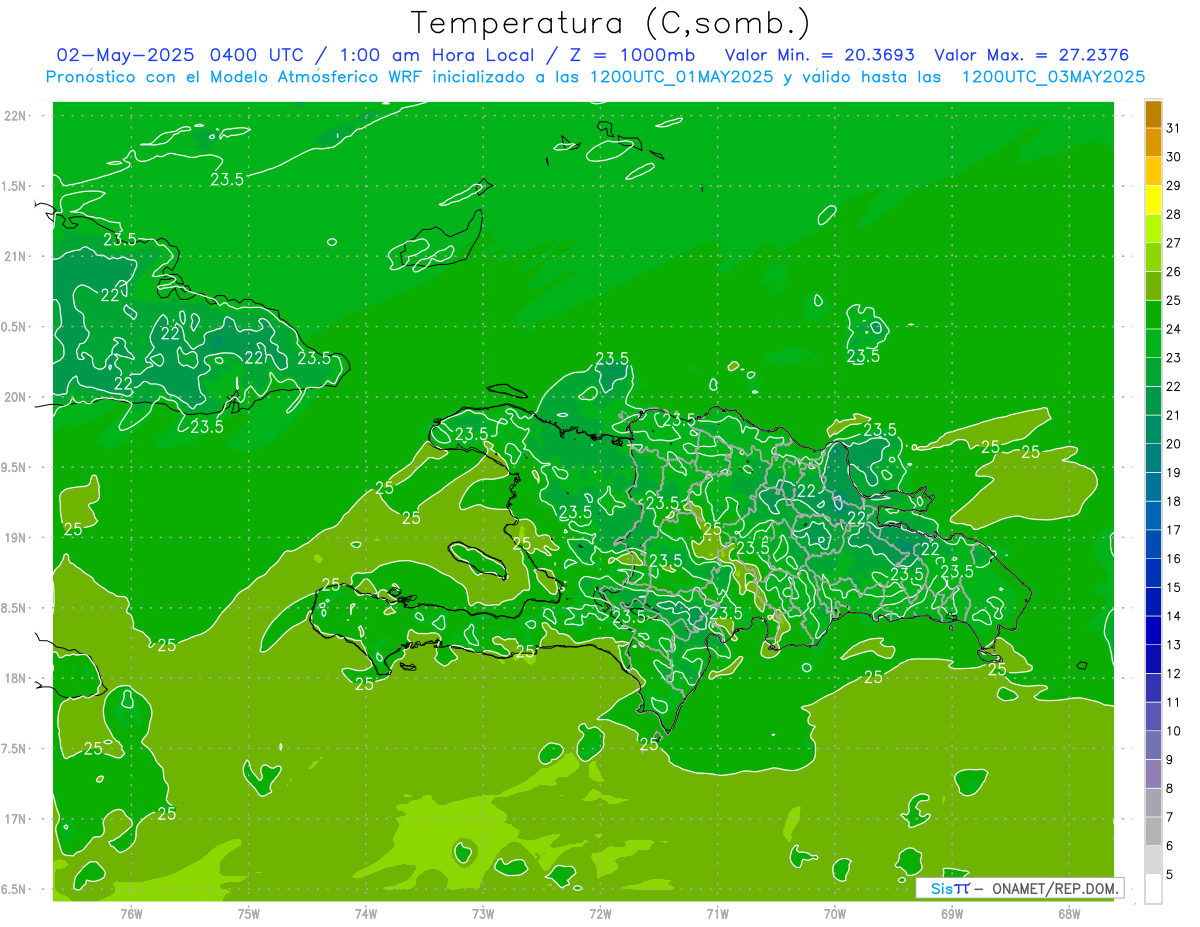Click the '18N' latitude axis label
This screenshot has height=927, width=1200.
tap(15, 678)
